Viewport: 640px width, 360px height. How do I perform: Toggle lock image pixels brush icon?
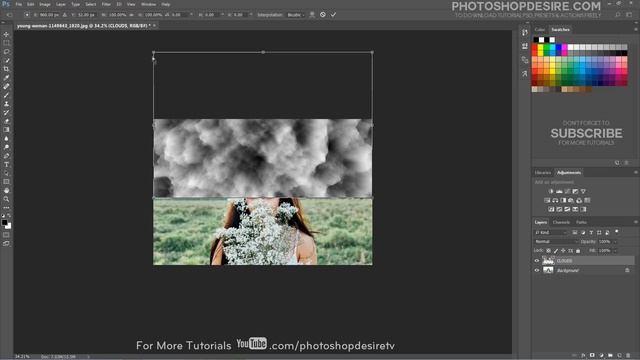556,251
